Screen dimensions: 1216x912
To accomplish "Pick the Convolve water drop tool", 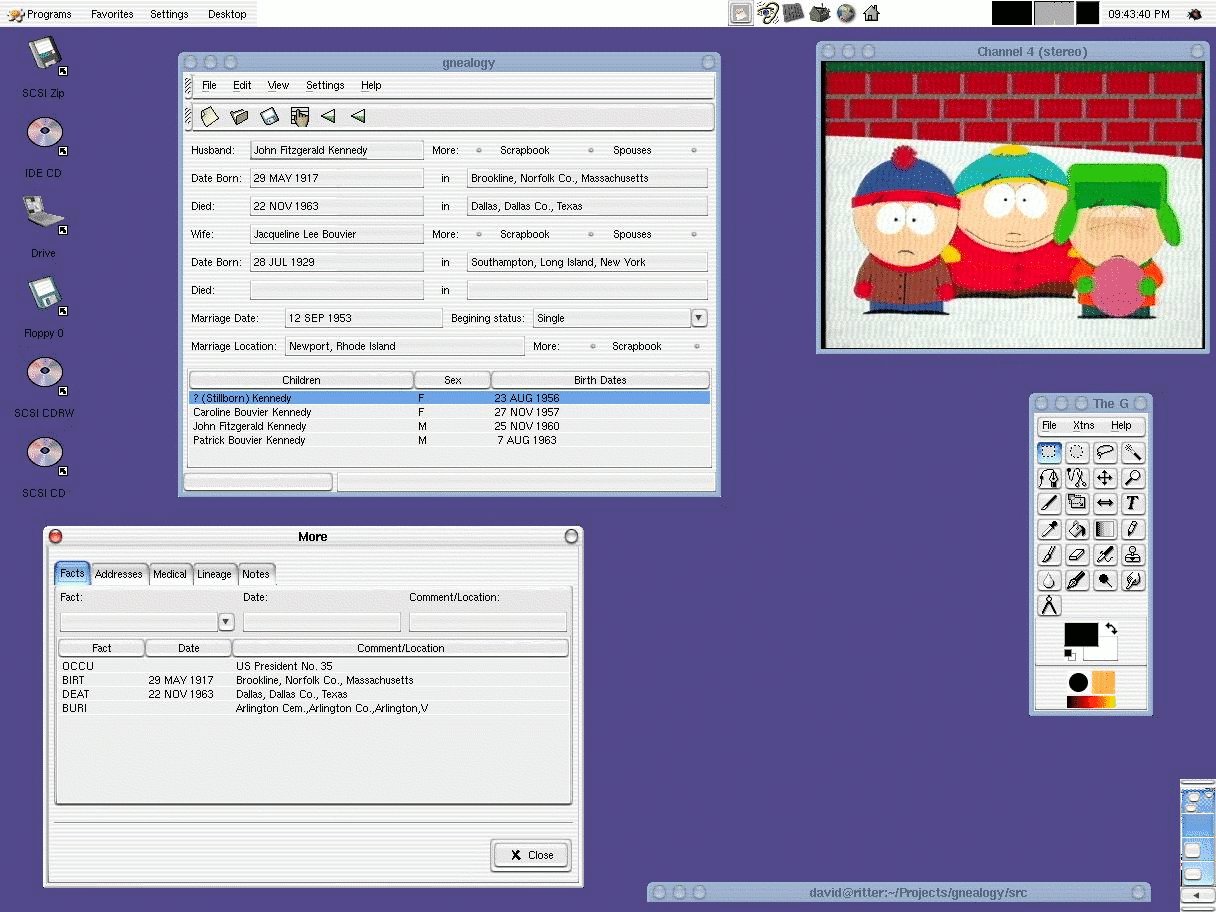I will pyautogui.click(x=1049, y=580).
